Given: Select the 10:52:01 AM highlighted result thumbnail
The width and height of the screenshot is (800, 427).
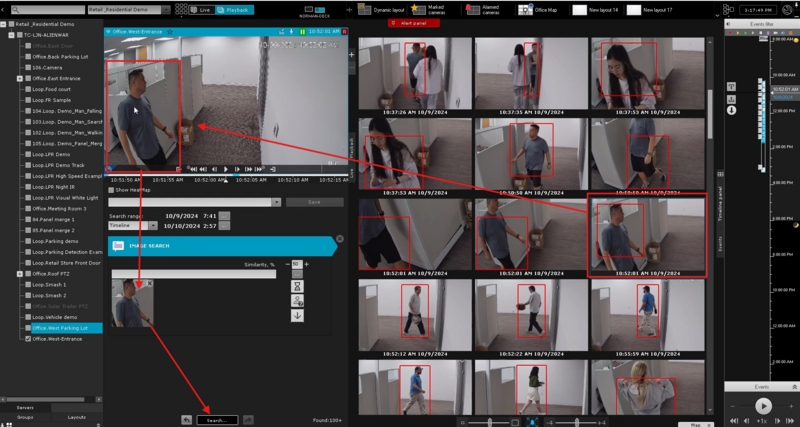Looking at the screenshot, I should 647,235.
